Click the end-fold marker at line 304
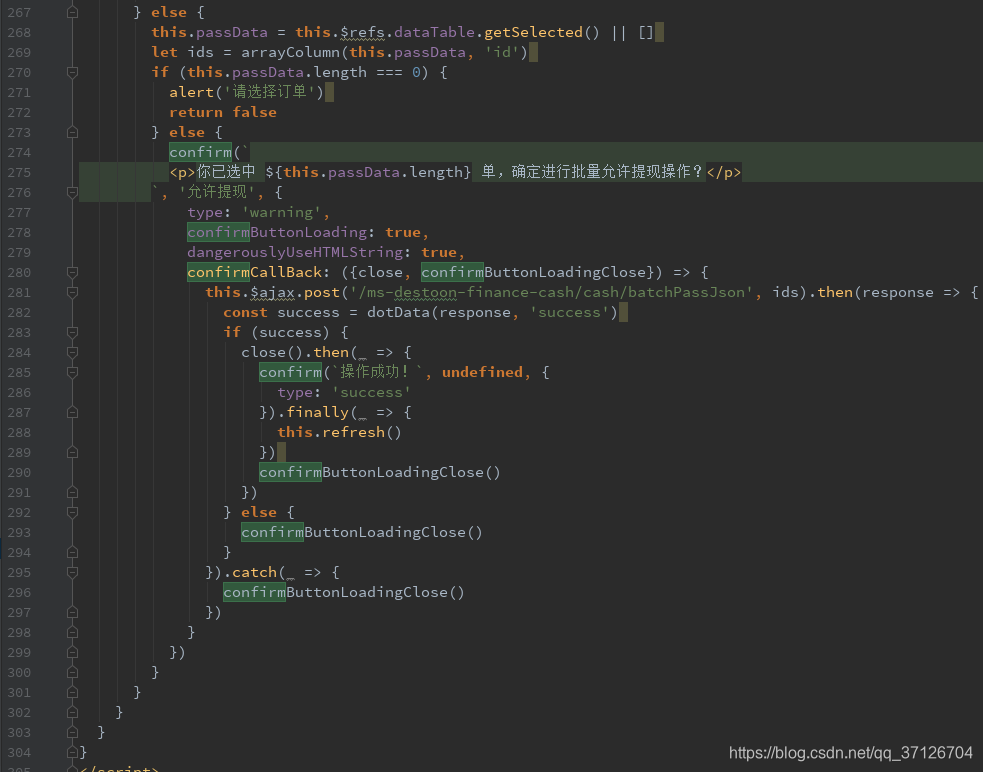 coord(73,752)
